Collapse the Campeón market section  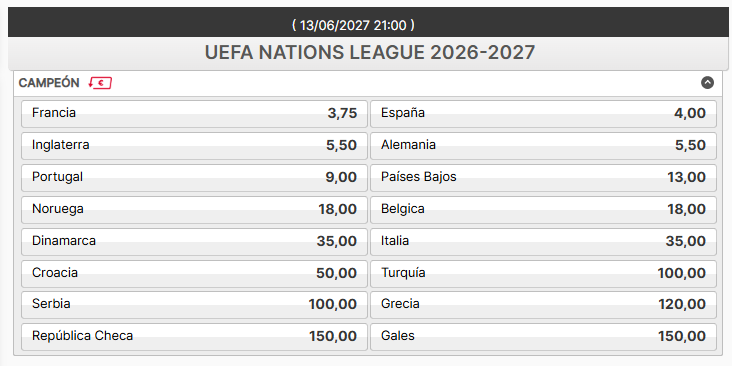707,83
